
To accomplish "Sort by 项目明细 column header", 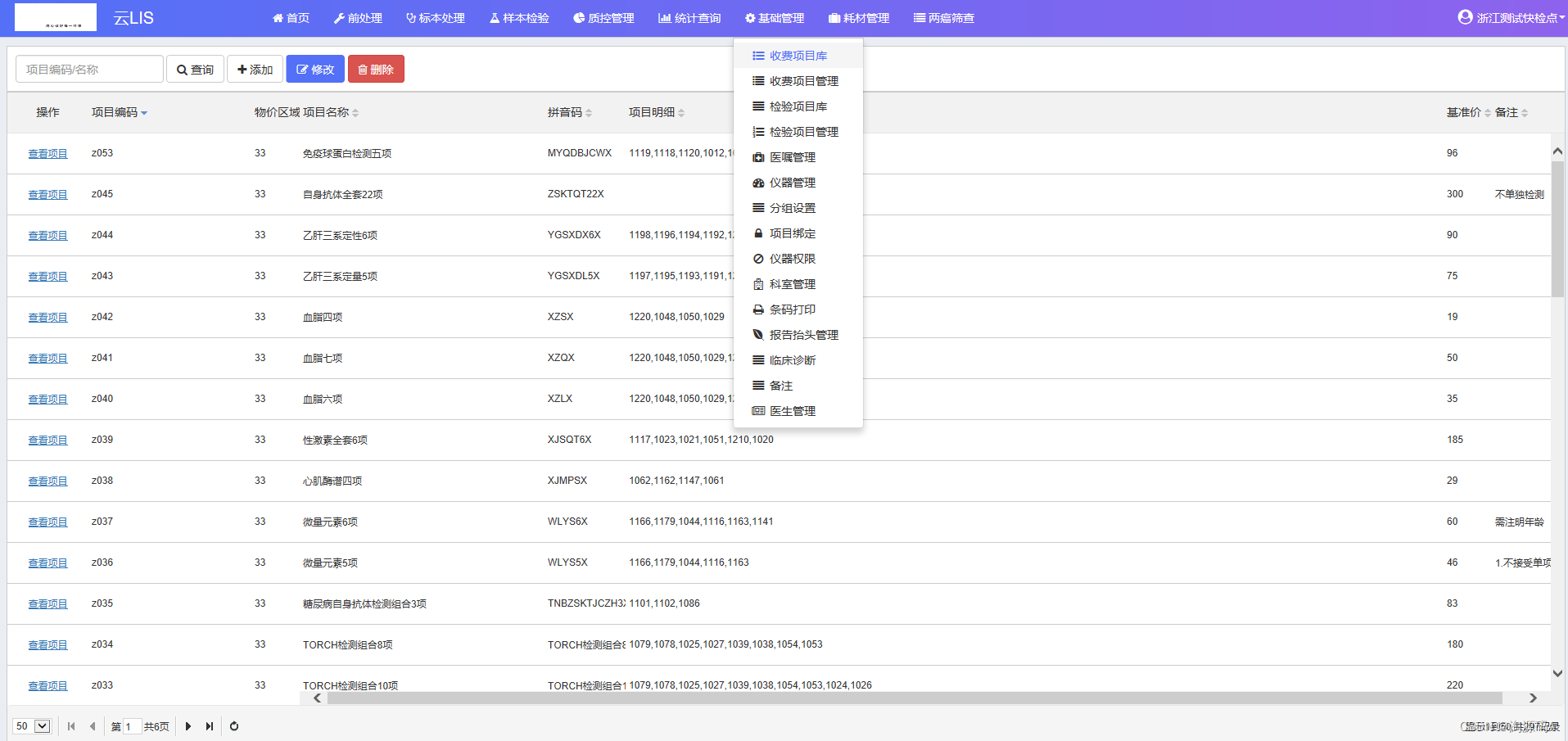I will coord(657,112).
